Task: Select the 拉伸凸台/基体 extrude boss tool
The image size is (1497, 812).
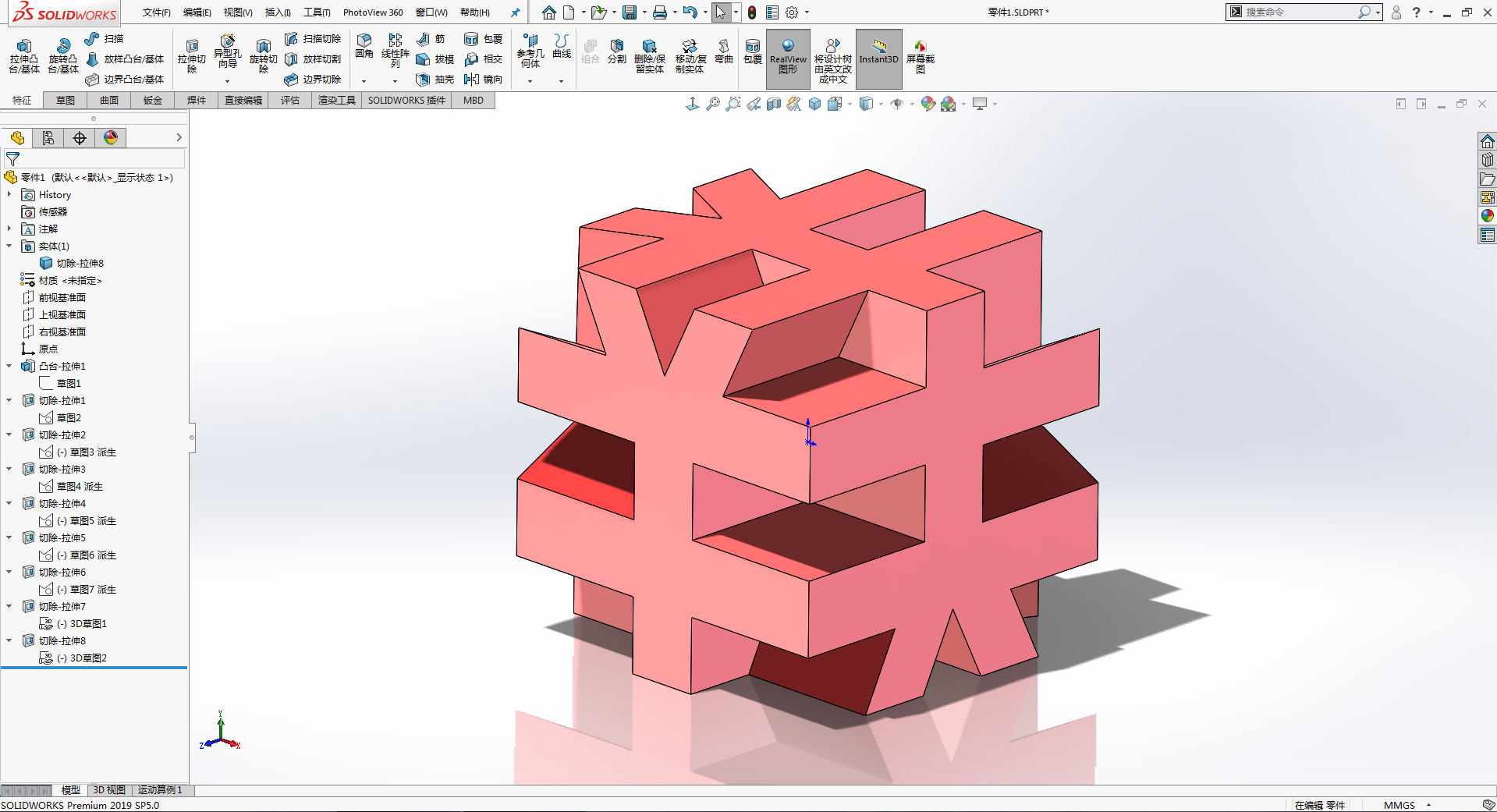Action: (24, 56)
